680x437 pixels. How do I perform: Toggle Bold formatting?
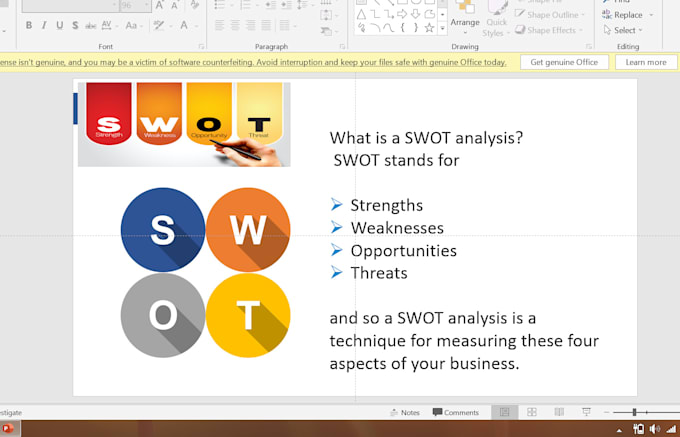coord(29,25)
